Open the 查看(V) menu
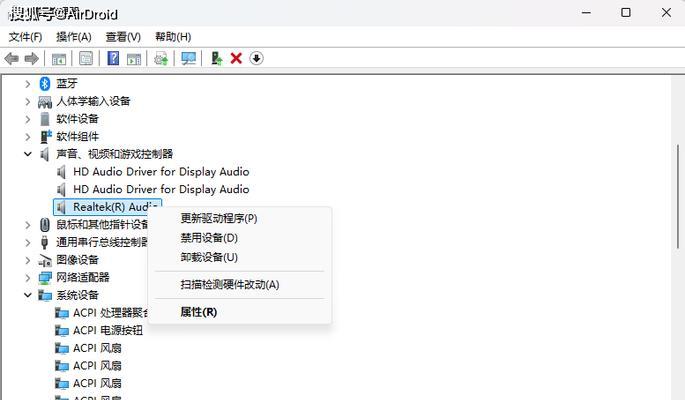685x400 pixels. pyautogui.click(x=123, y=37)
